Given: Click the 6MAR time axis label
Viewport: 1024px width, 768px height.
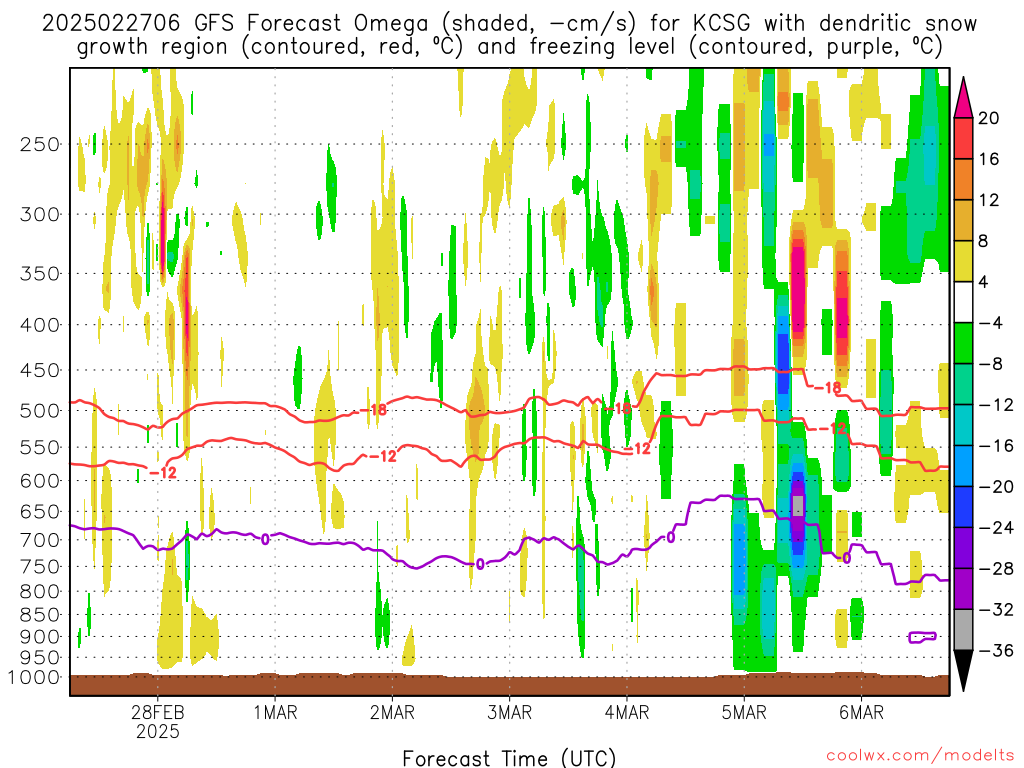Looking at the screenshot, I should pos(861,712).
